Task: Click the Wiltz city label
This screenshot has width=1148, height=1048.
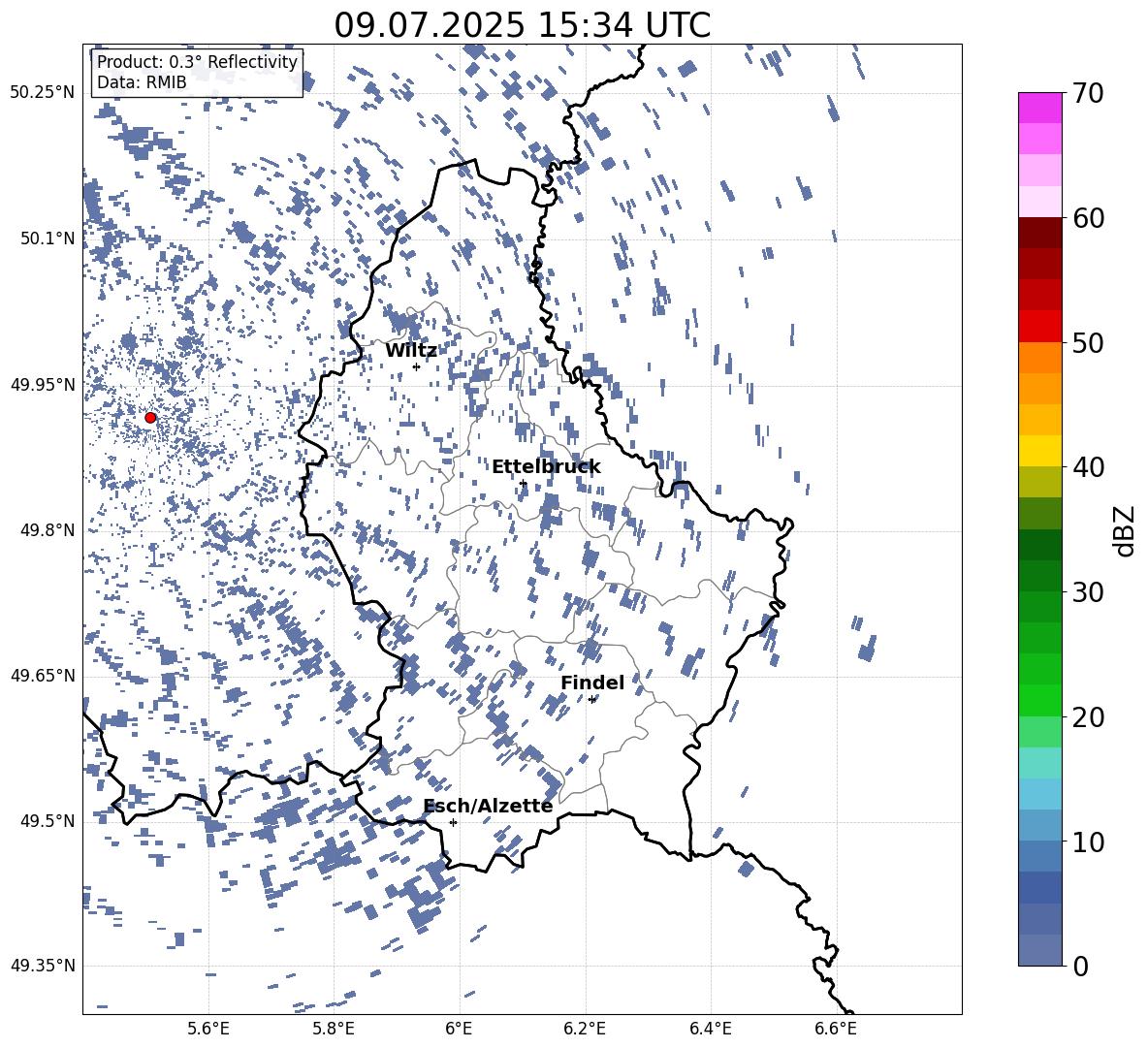Action: (x=411, y=350)
